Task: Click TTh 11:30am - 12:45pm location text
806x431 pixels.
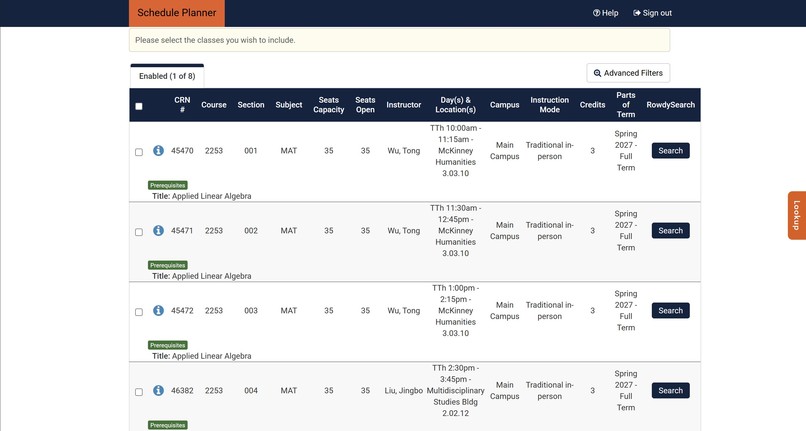Action: 455,230
